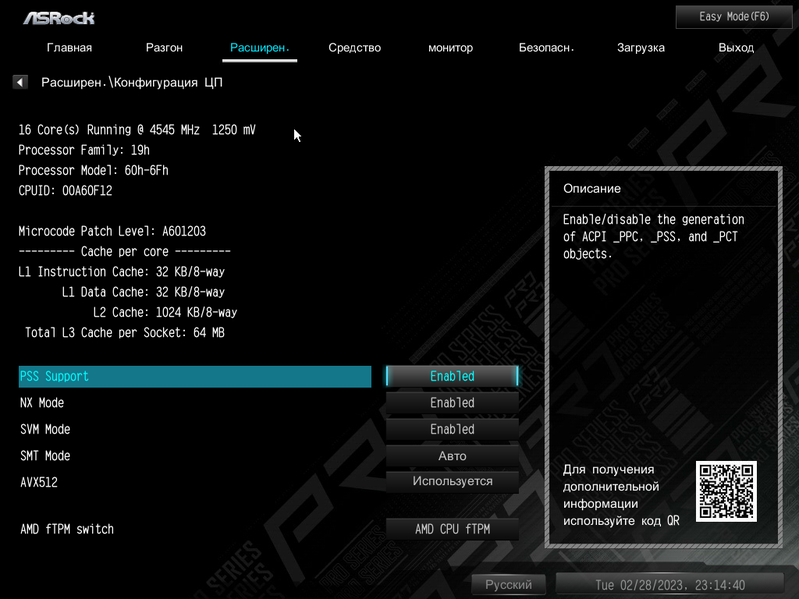Select the Расширен. tab
Screen dimensions: 799x599
259,47
